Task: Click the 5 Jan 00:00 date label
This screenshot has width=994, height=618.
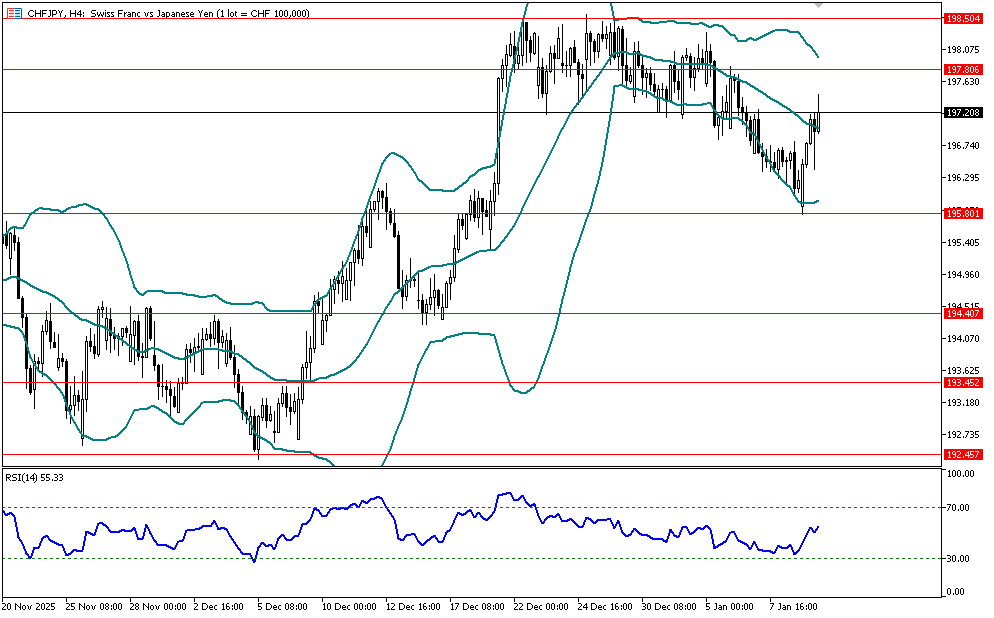Action: tap(729, 606)
